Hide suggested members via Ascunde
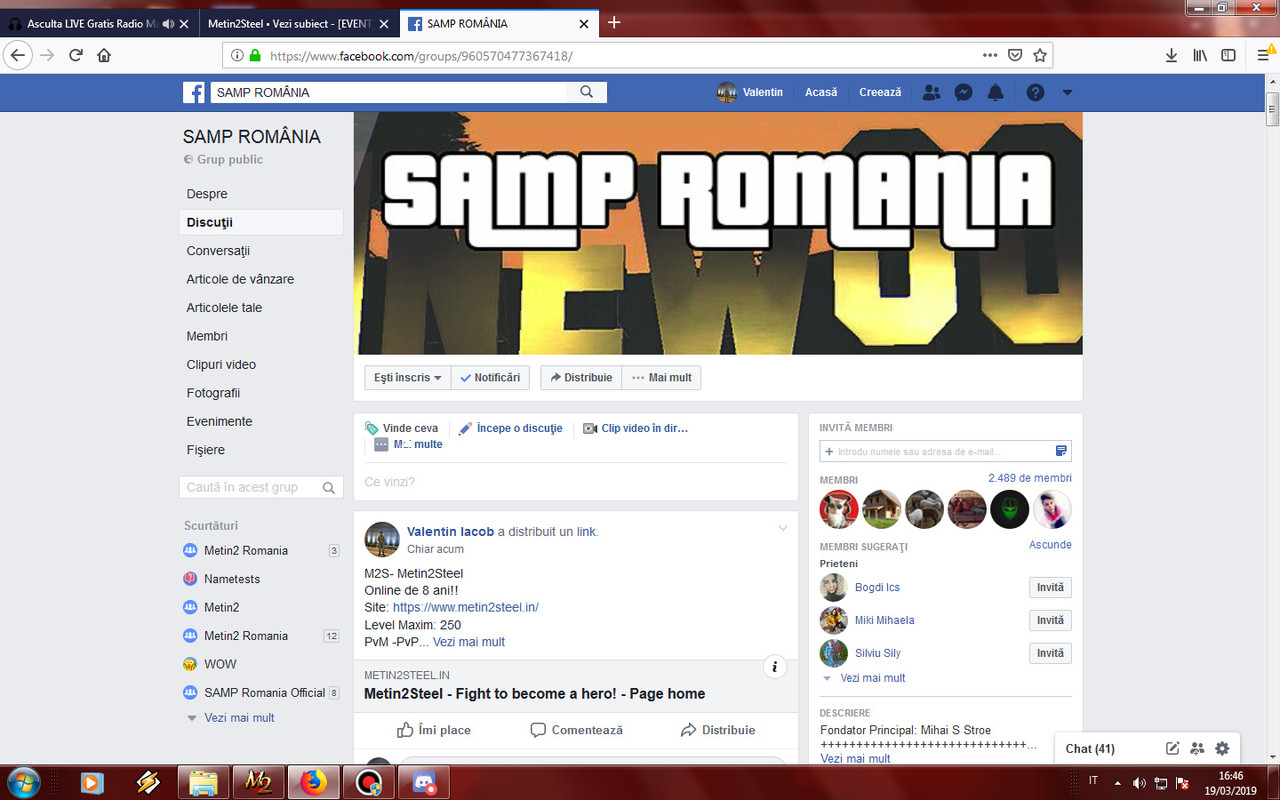 click(1050, 544)
